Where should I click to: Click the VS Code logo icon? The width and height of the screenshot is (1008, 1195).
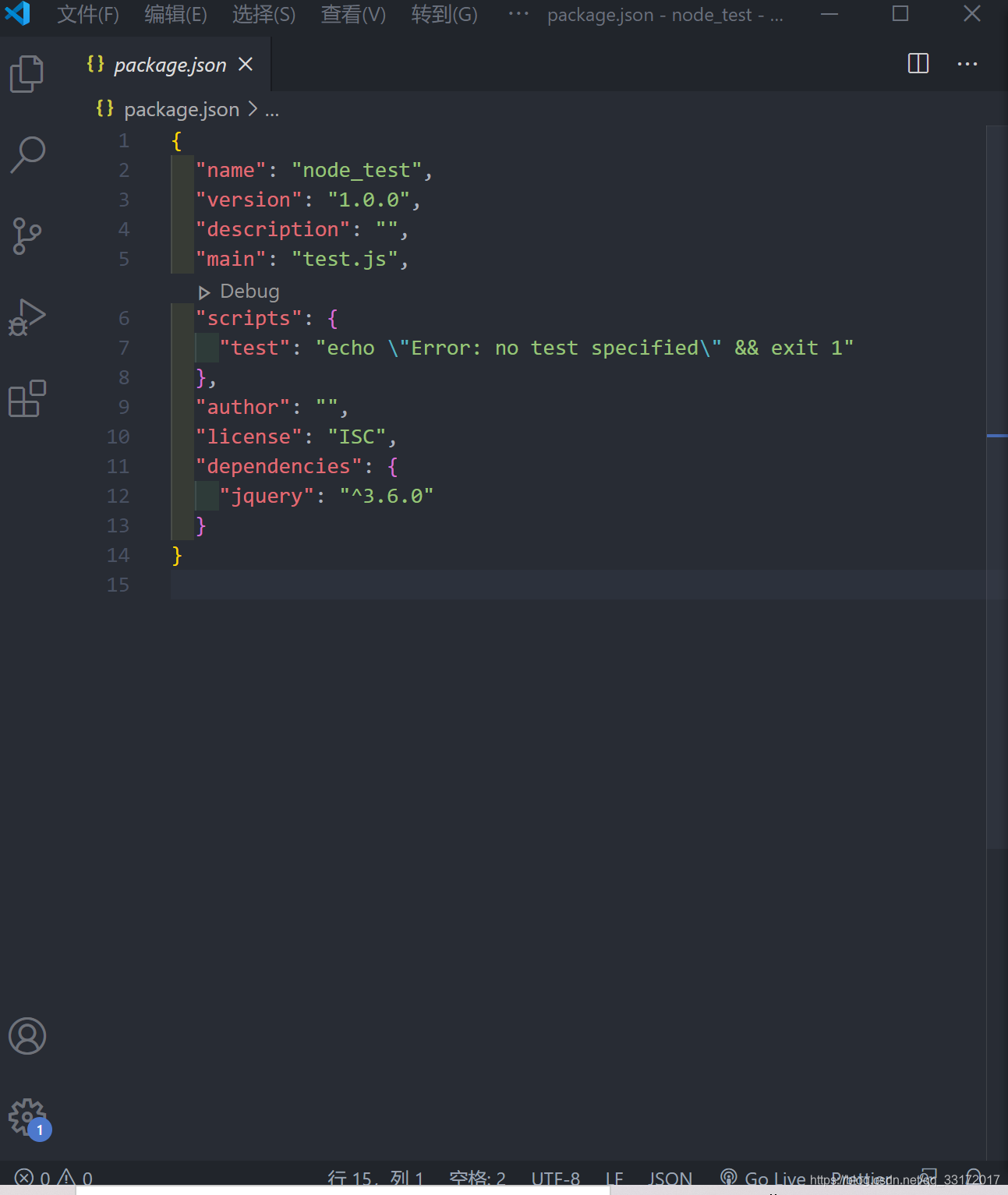click(17, 14)
